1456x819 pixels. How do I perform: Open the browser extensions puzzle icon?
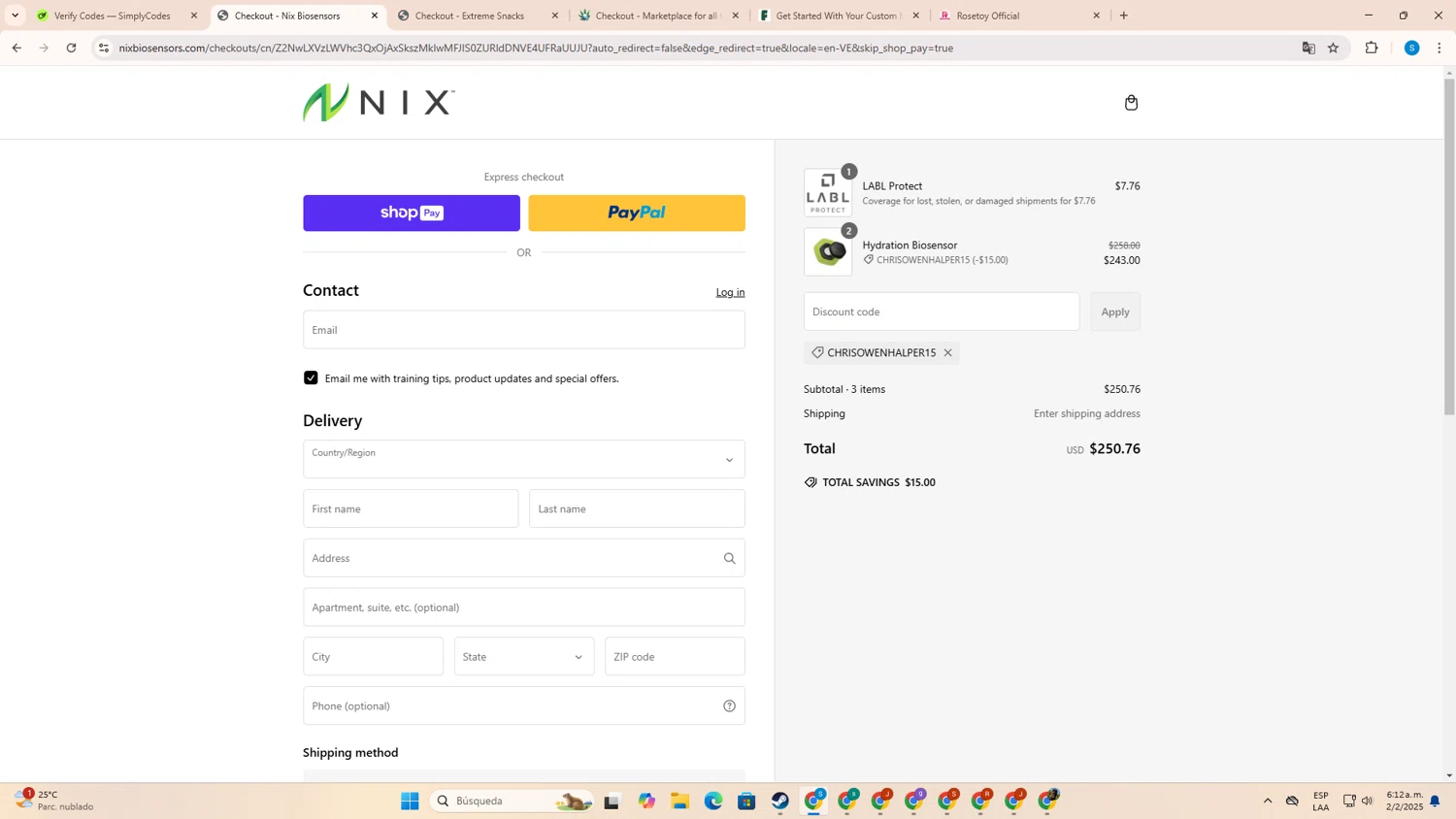click(x=1372, y=48)
